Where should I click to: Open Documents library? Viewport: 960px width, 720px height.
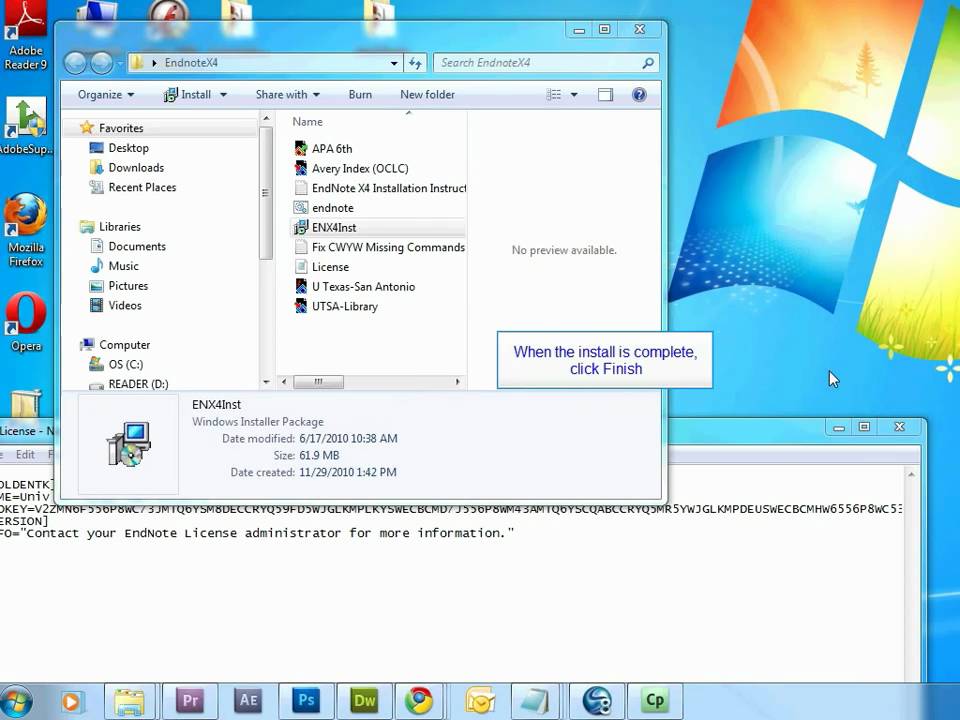pos(137,246)
